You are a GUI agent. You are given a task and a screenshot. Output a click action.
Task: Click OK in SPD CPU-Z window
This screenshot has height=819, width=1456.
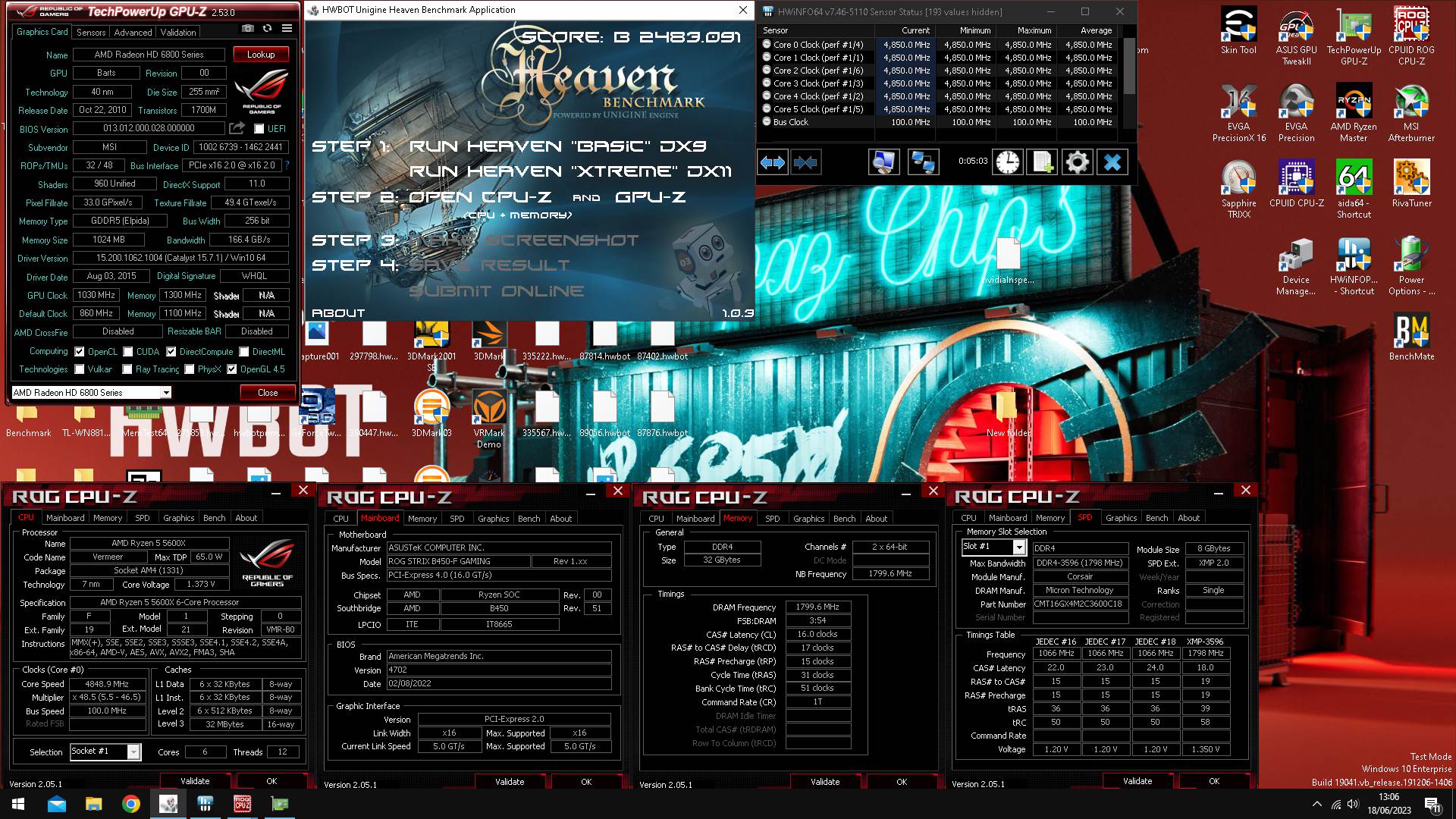1214,781
